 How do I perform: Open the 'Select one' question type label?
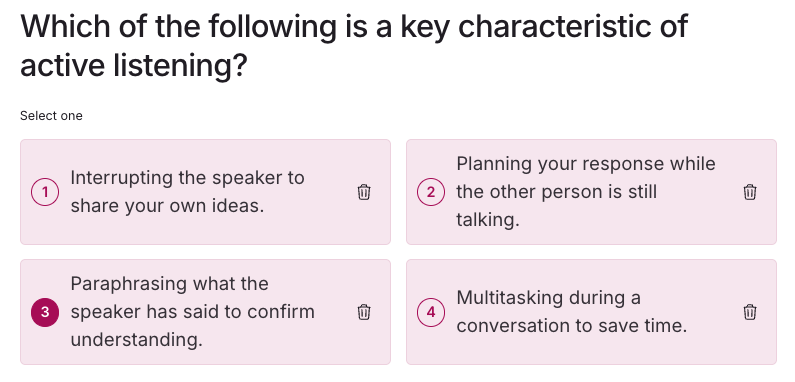click(x=51, y=116)
